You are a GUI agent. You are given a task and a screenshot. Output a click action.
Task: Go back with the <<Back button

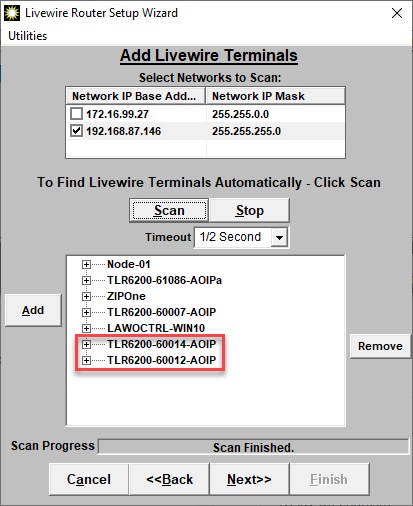tap(169, 479)
